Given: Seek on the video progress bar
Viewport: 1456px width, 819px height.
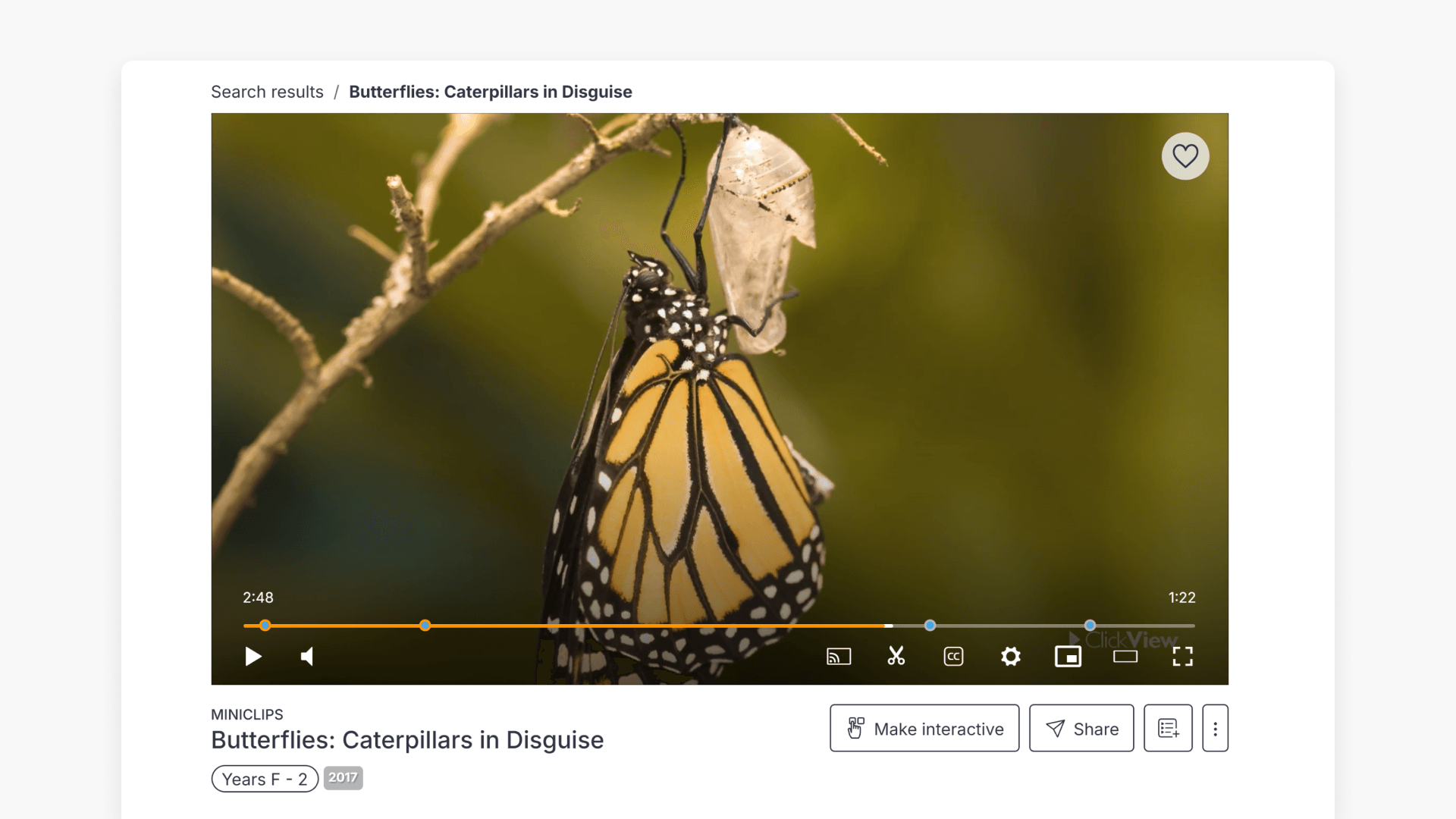Looking at the screenshot, I should pos(682,626).
